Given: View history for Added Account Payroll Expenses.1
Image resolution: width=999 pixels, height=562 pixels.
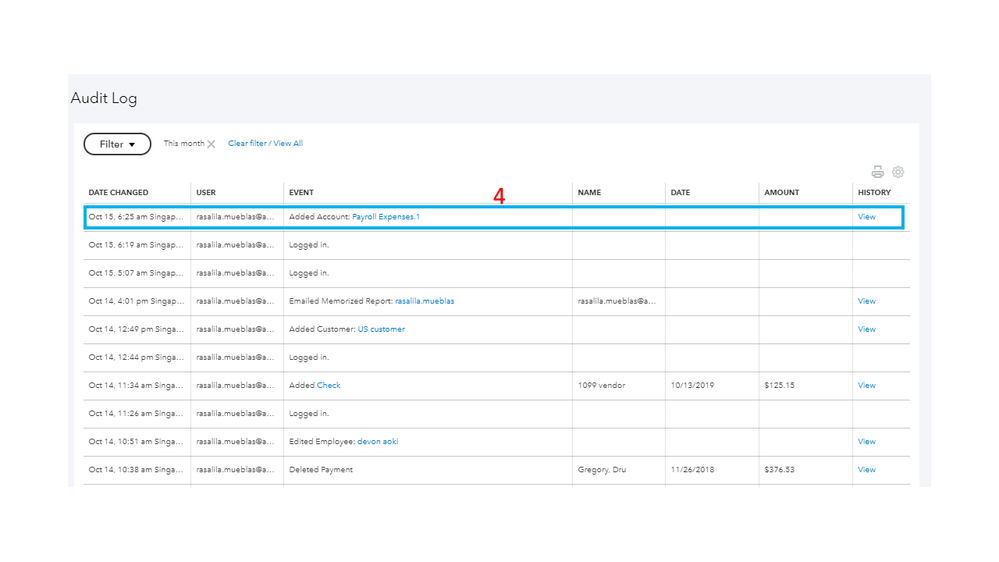Looking at the screenshot, I should pyautogui.click(x=866, y=217).
